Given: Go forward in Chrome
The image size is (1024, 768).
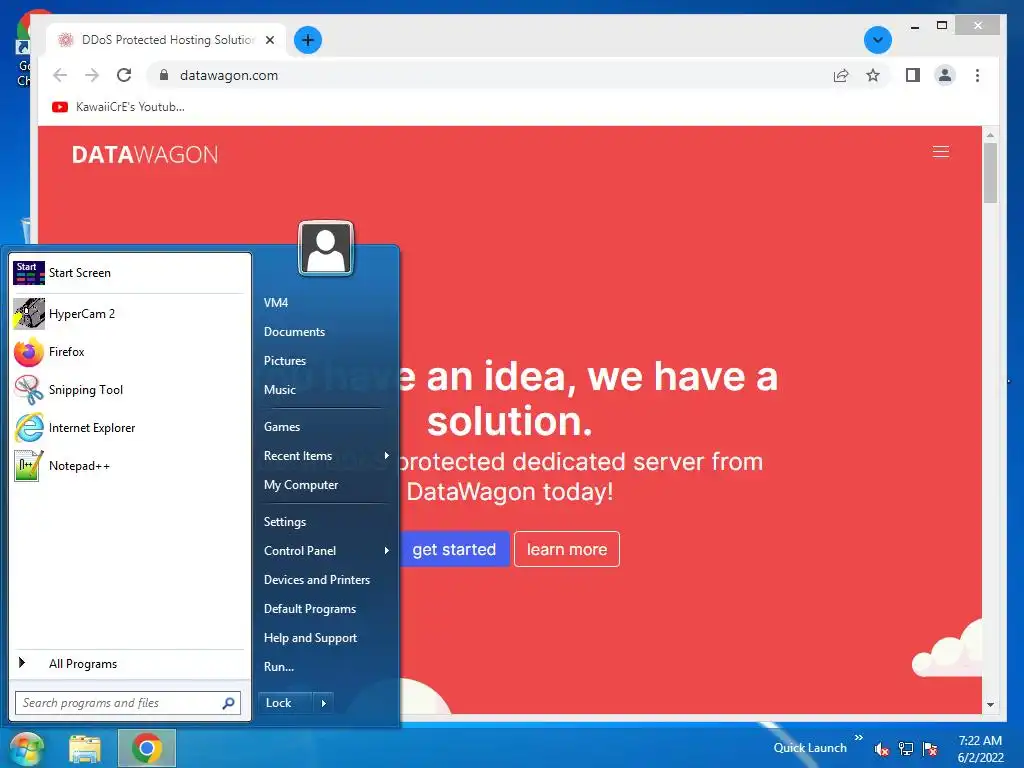Looking at the screenshot, I should 92,75.
